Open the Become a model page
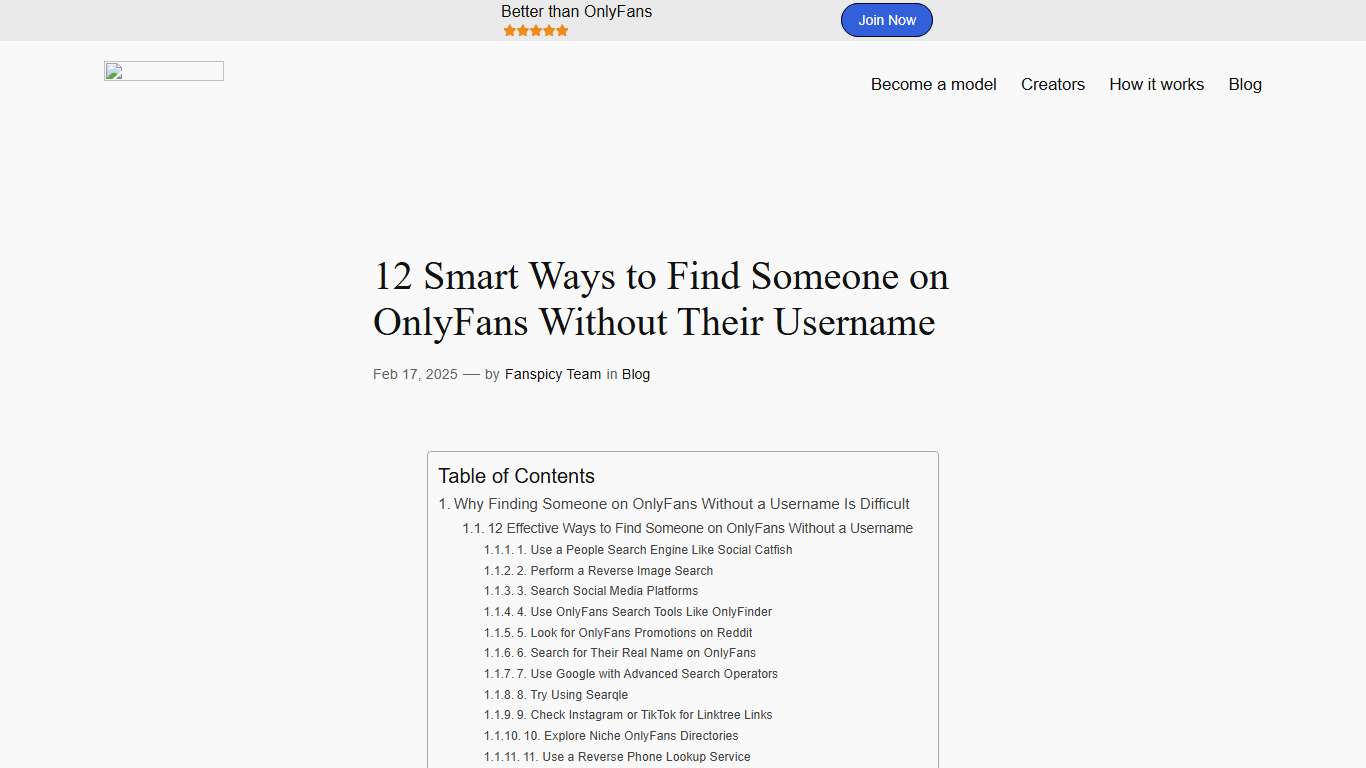 coord(933,85)
